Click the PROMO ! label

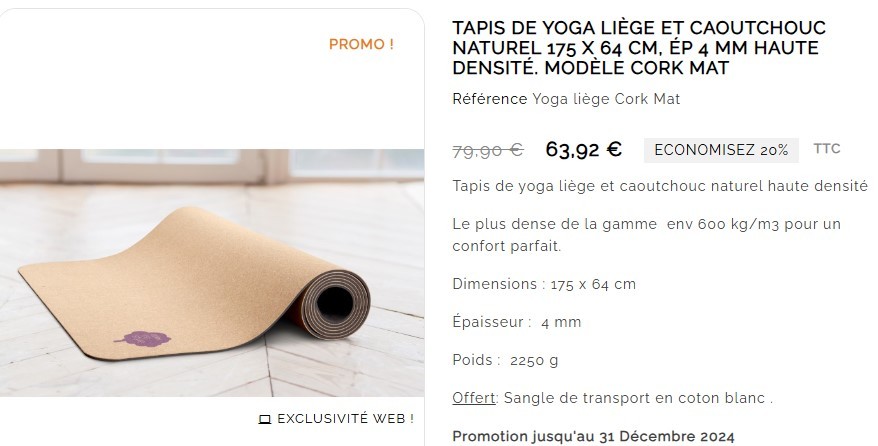361,44
